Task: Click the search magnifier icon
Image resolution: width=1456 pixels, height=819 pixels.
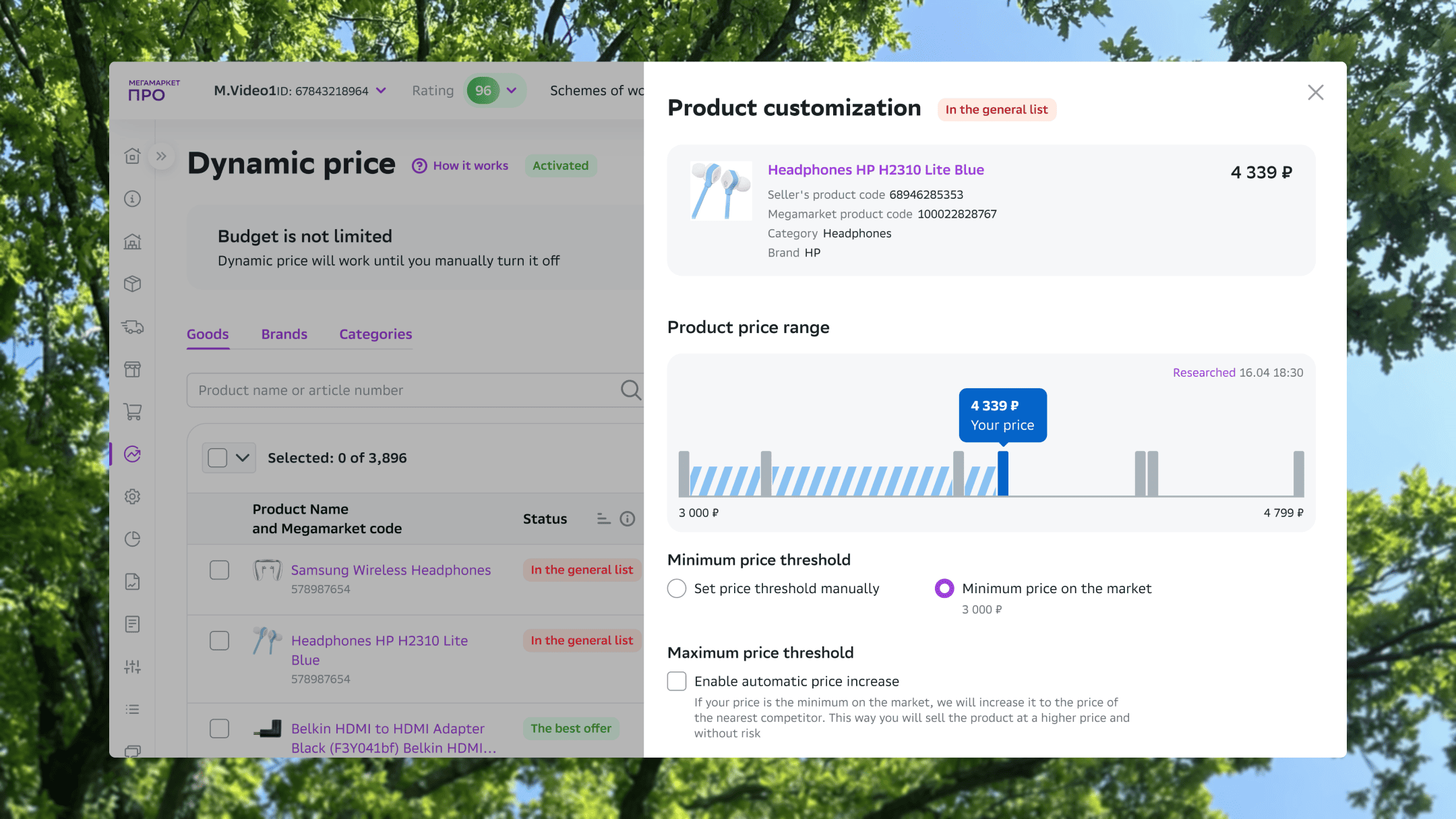Action: click(x=630, y=390)
